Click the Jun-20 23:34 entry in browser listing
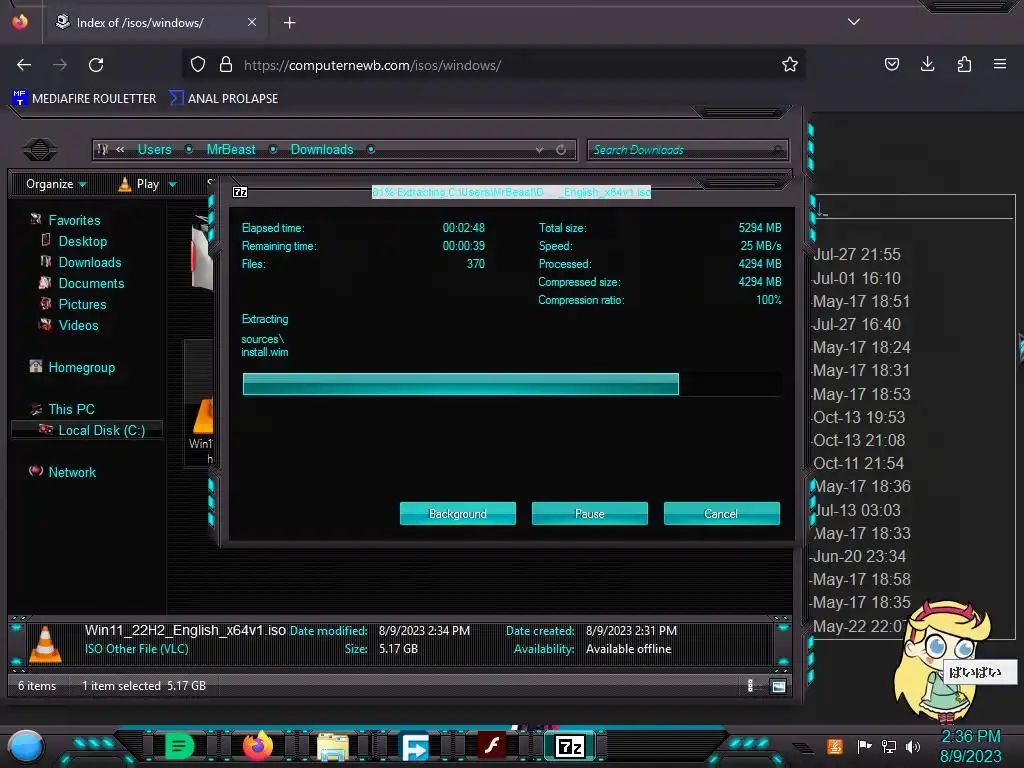The height and width of the screenshot is (768, 1024). 858,556
